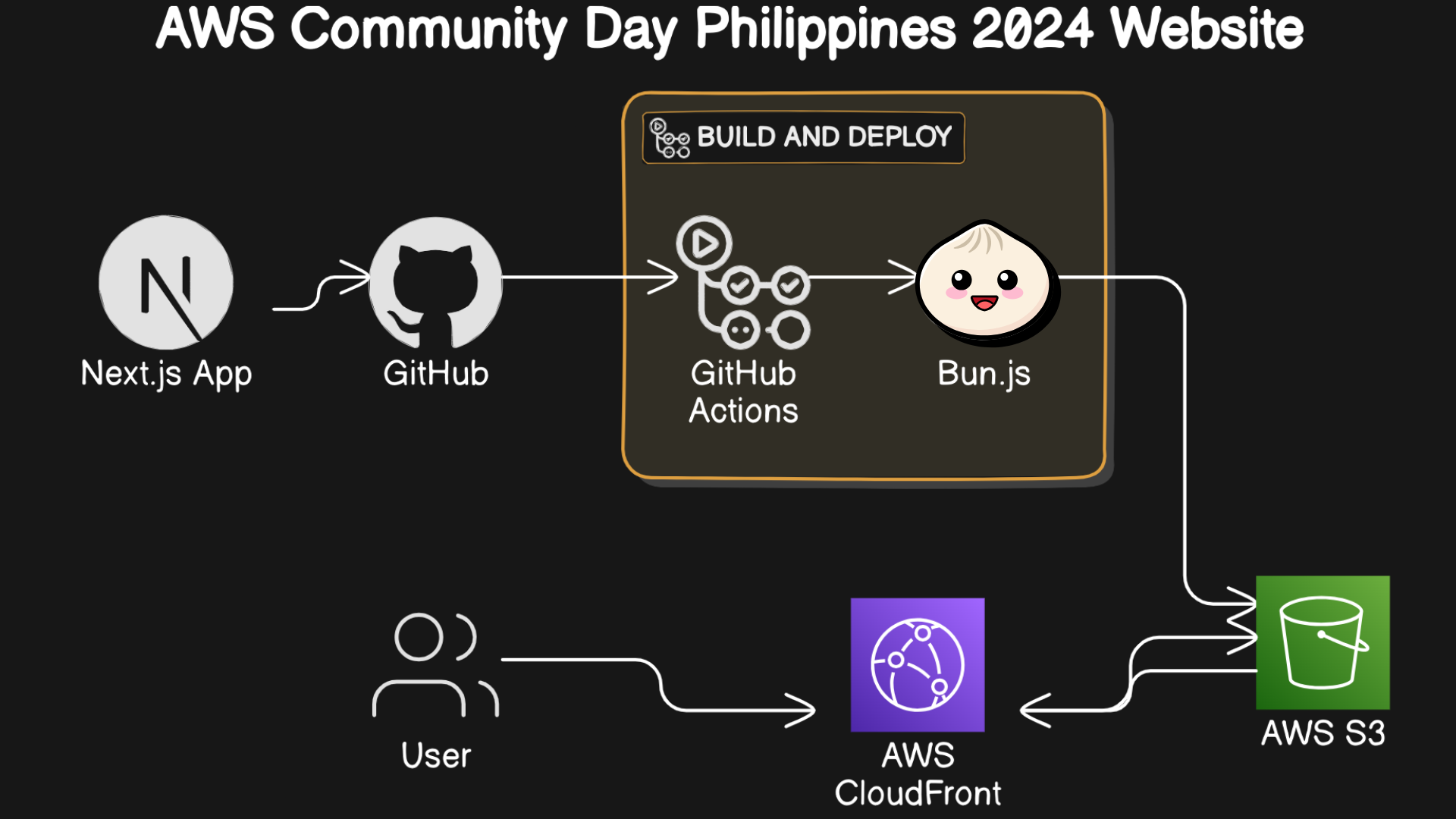Image resolution: width=1456 pixels, height=819 pixels.
Task: Click small workflow icon in Build and Deploy label
Action: pos(670,138)
